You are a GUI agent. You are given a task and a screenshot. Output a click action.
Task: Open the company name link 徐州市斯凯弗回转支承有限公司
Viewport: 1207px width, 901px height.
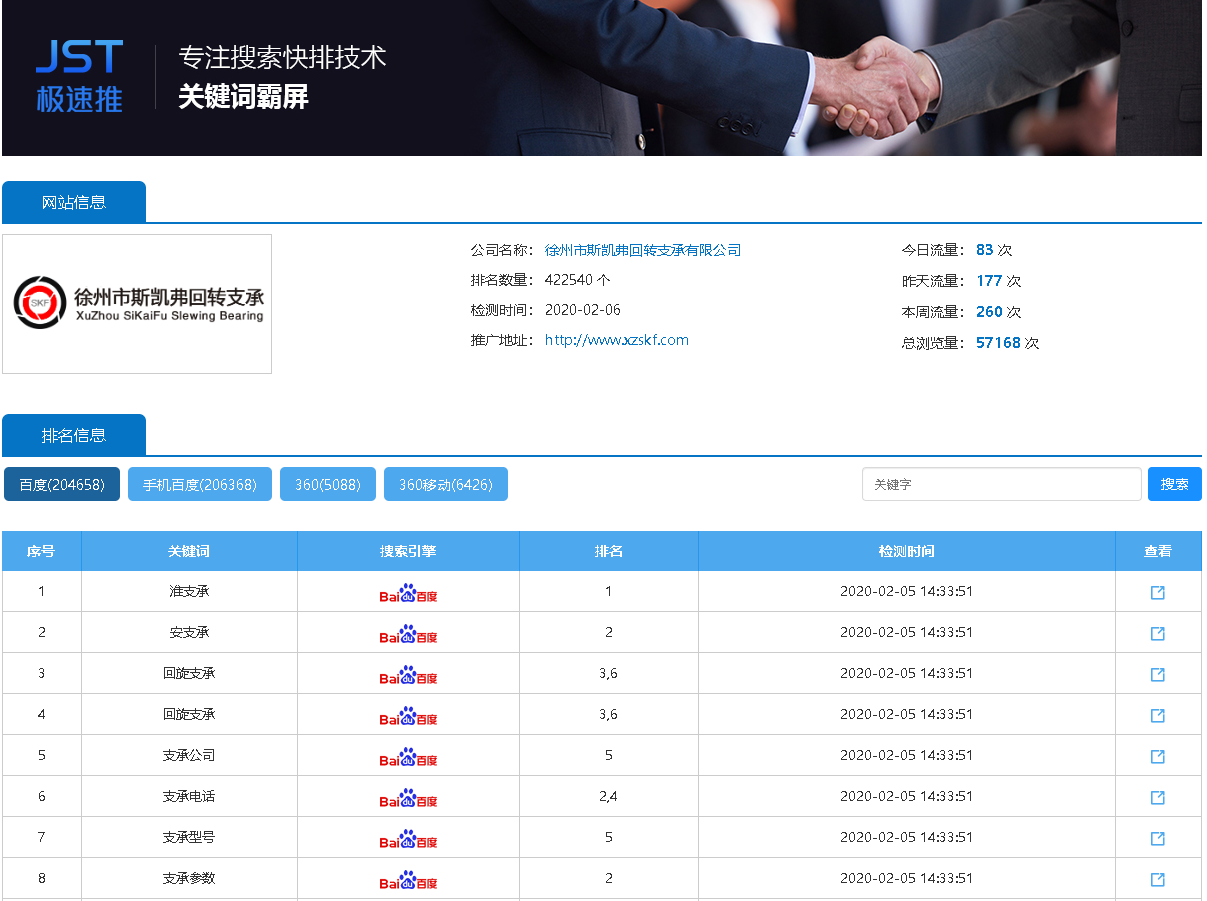click(642, 250)
